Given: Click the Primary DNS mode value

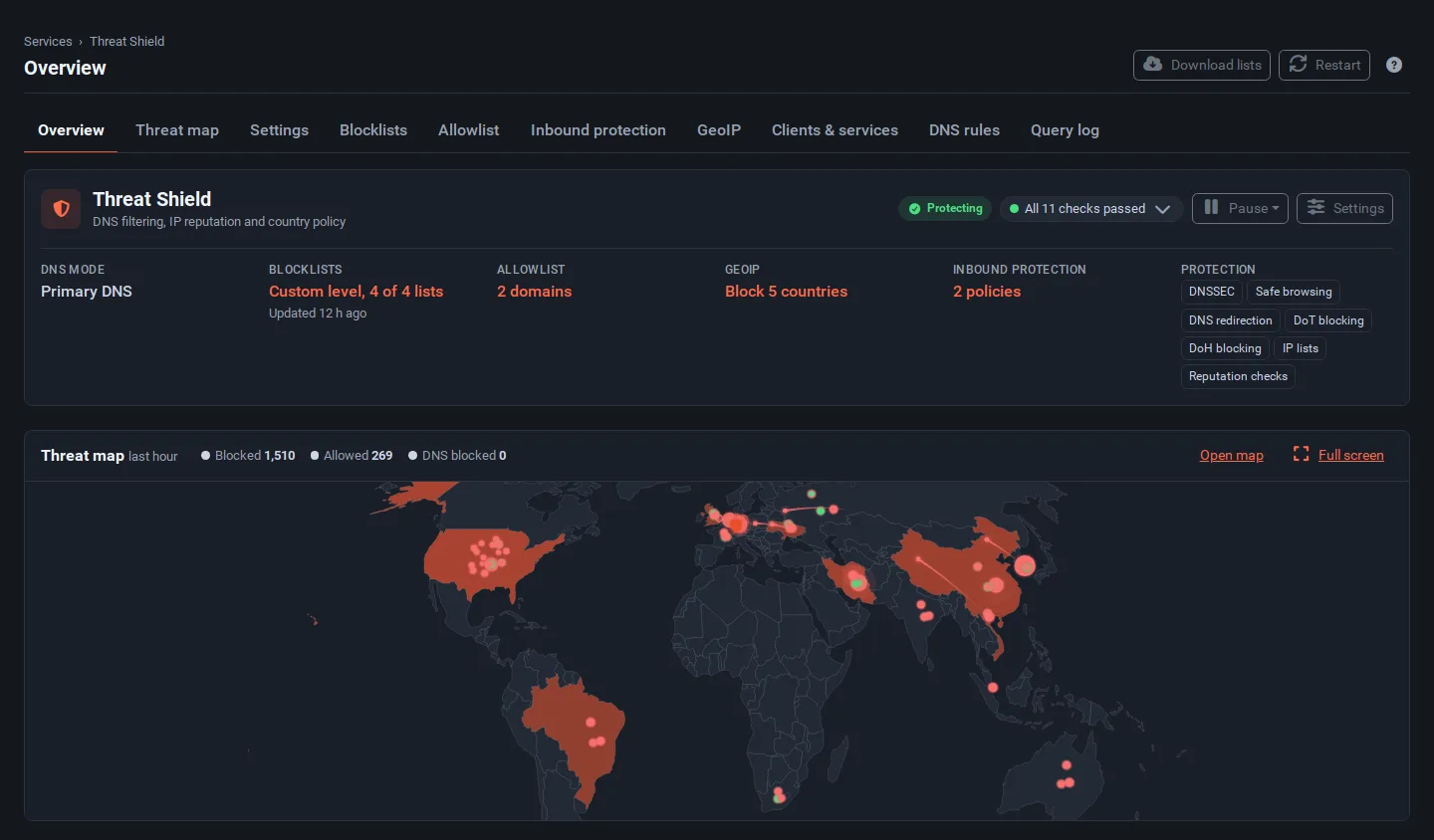Looking at the screenshot, I should (87, 291).
